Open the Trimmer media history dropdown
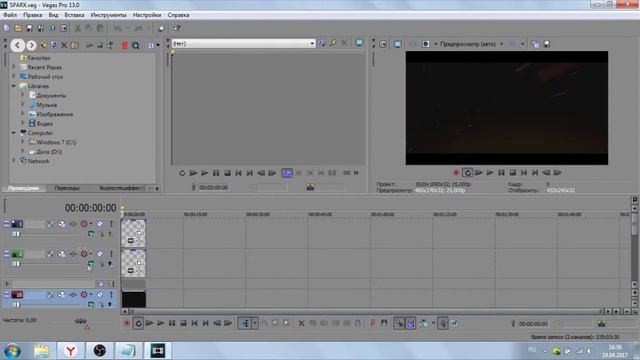This screenshot has height=360, width=640. pos(312,43)
